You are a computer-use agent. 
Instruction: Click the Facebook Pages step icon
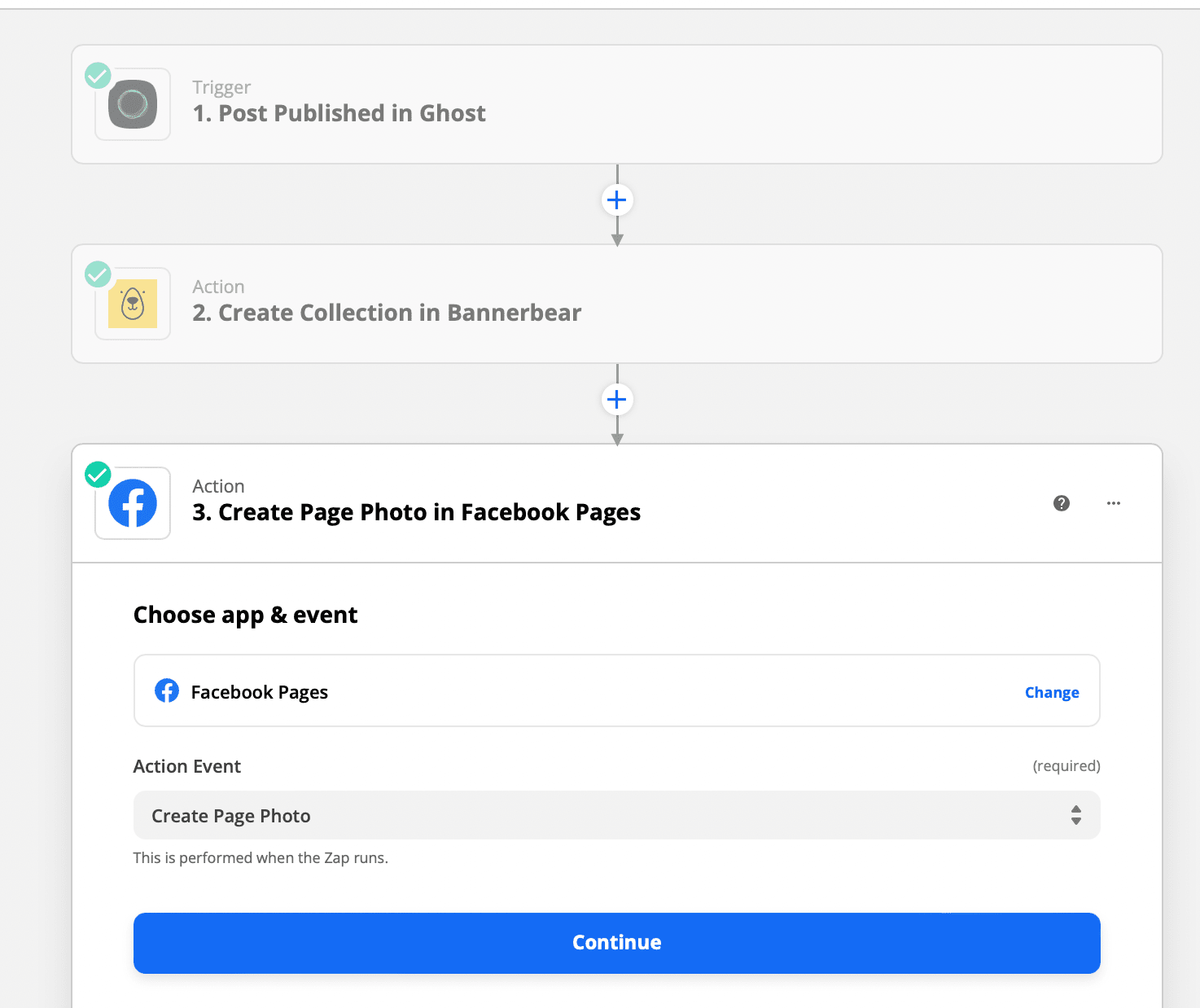[133, 503]
